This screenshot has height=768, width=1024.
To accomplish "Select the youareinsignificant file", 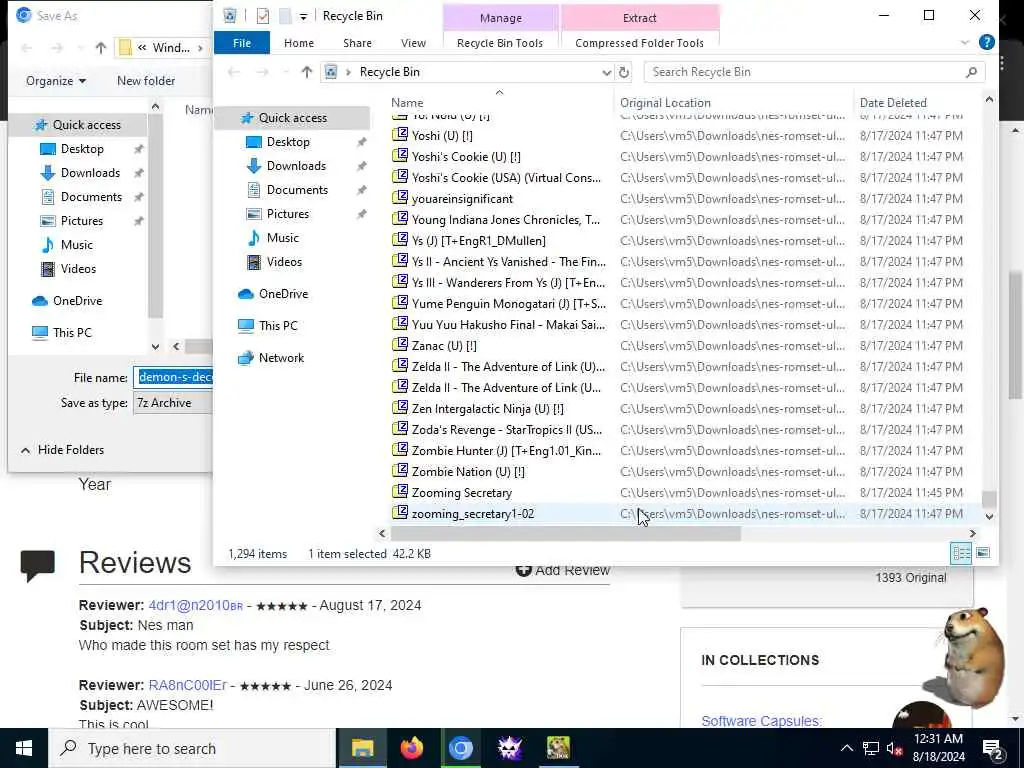I will pyautogui.click(x=462, y=199).
